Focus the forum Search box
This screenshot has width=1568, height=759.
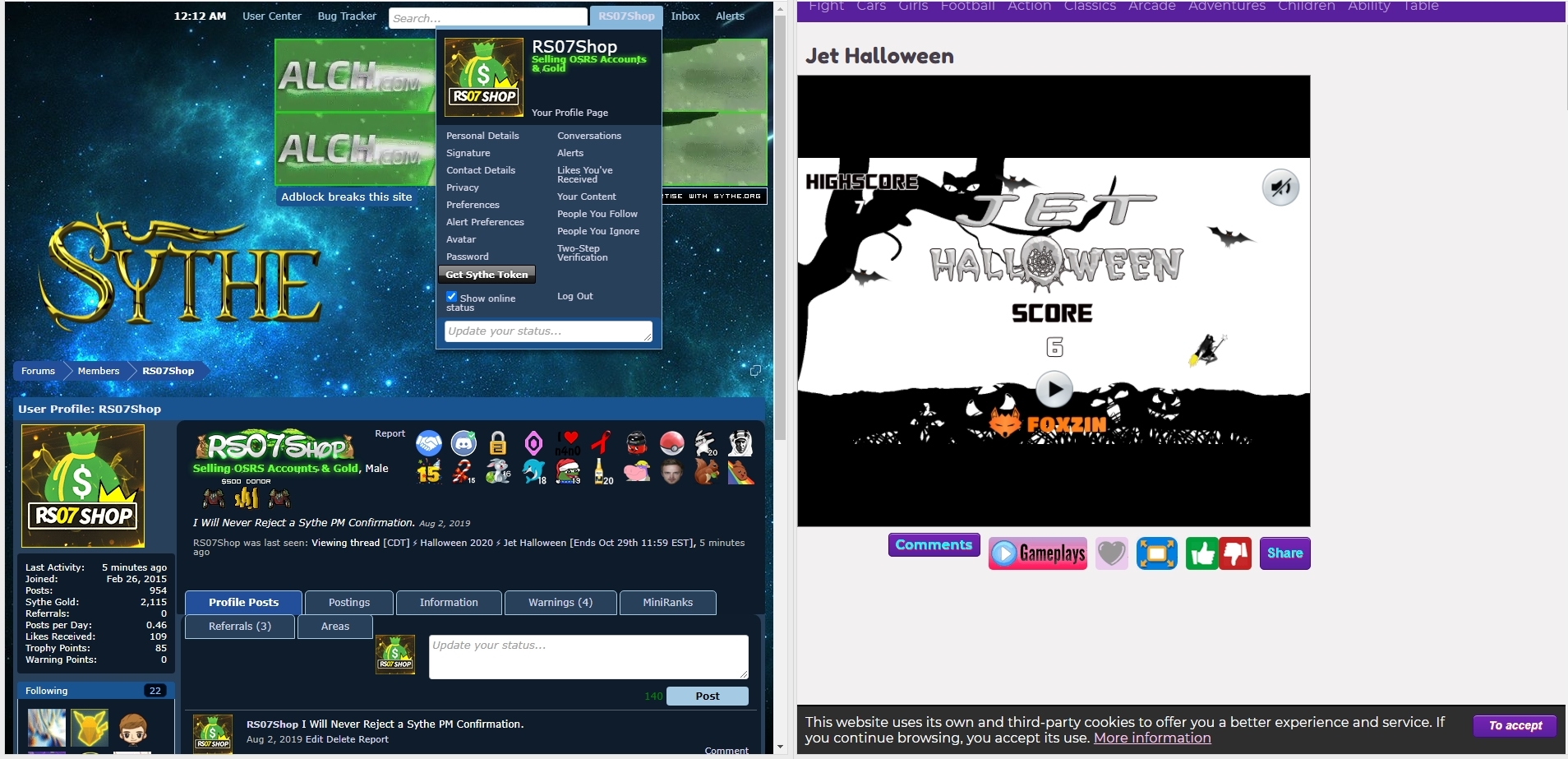pyautogui.click(x=488, y=18)
